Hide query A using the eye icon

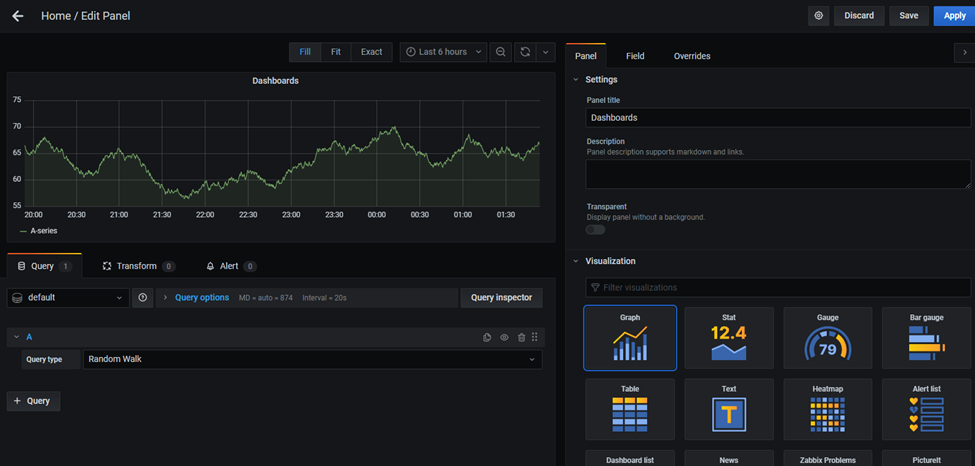pyautogui.click(x=504, y=338)
